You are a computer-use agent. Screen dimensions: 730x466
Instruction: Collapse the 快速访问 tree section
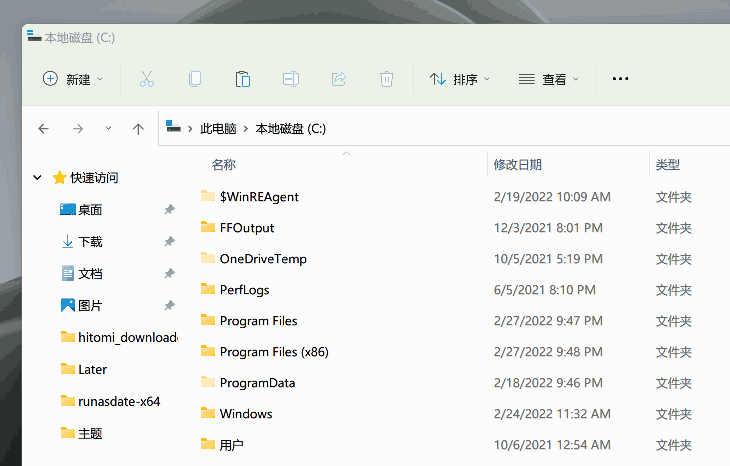37,178
